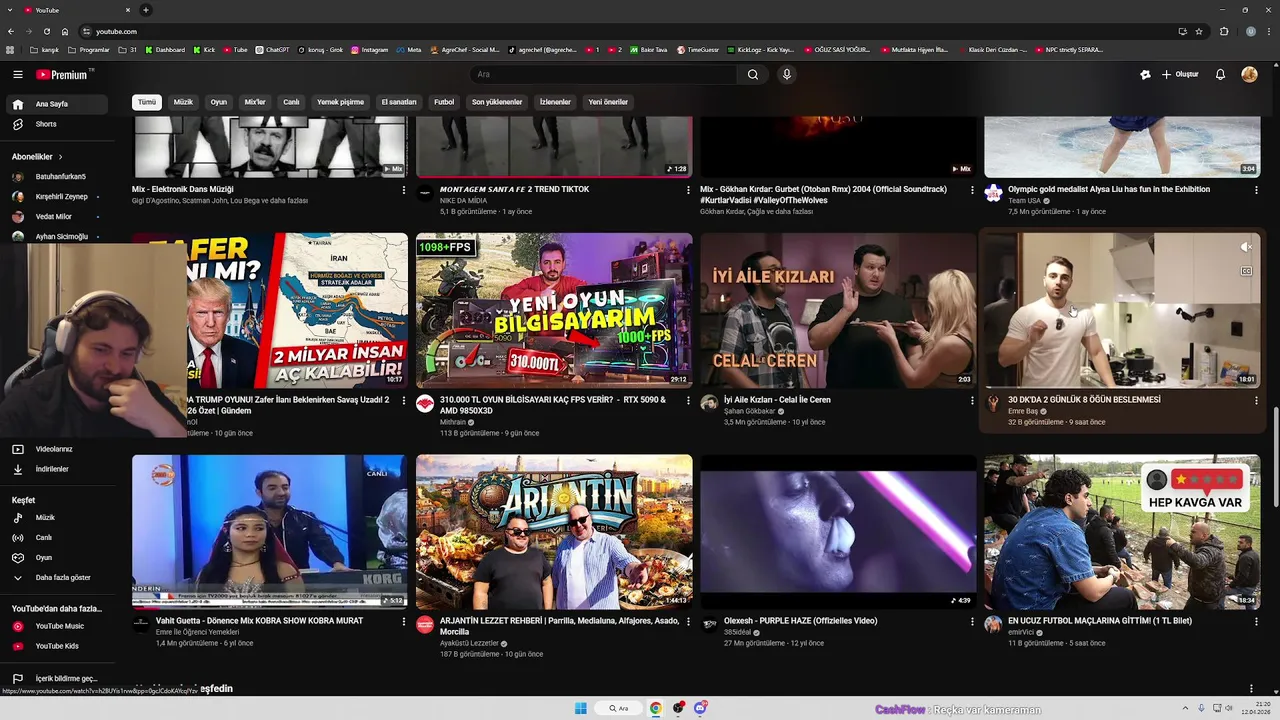Open options menu for MONTAGEM SANTA FE video

(x=688, y=190)
